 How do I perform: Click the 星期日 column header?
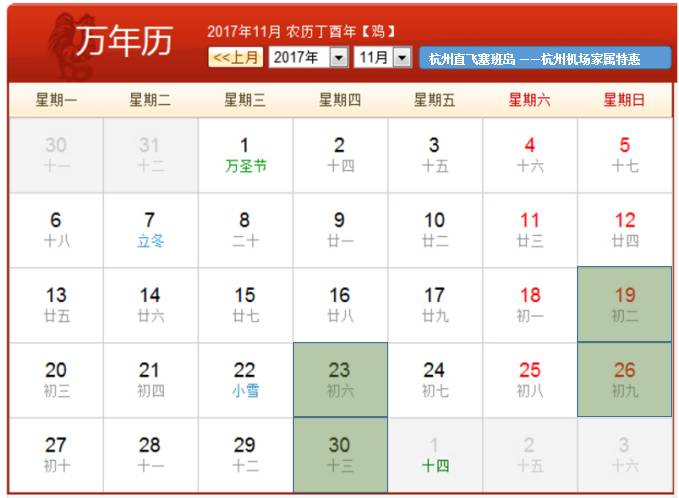pyautogui.click(x=624, y=100)
